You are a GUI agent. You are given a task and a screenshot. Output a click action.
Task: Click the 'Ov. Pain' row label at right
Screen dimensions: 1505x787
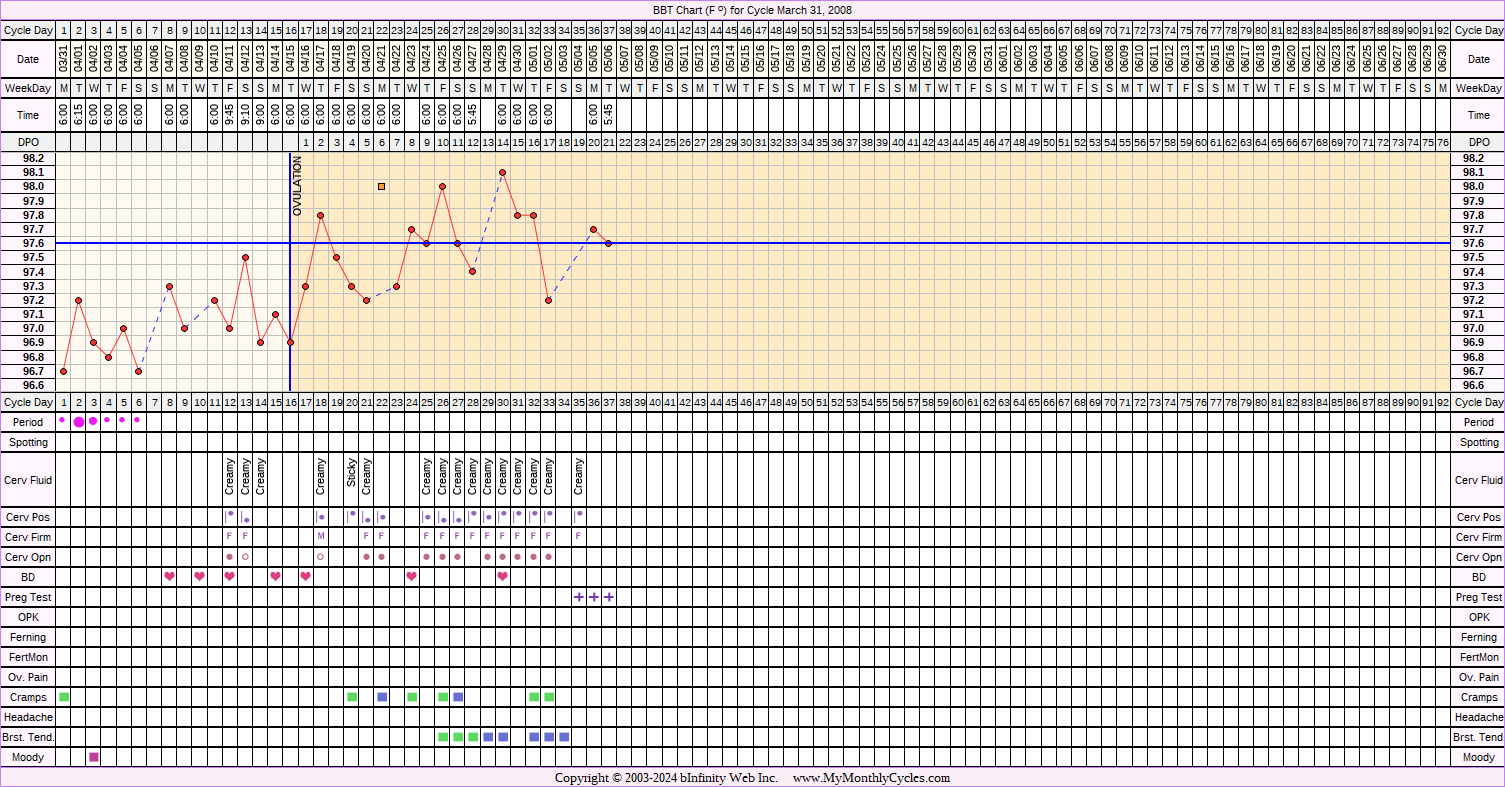(x=1479, y=677)
